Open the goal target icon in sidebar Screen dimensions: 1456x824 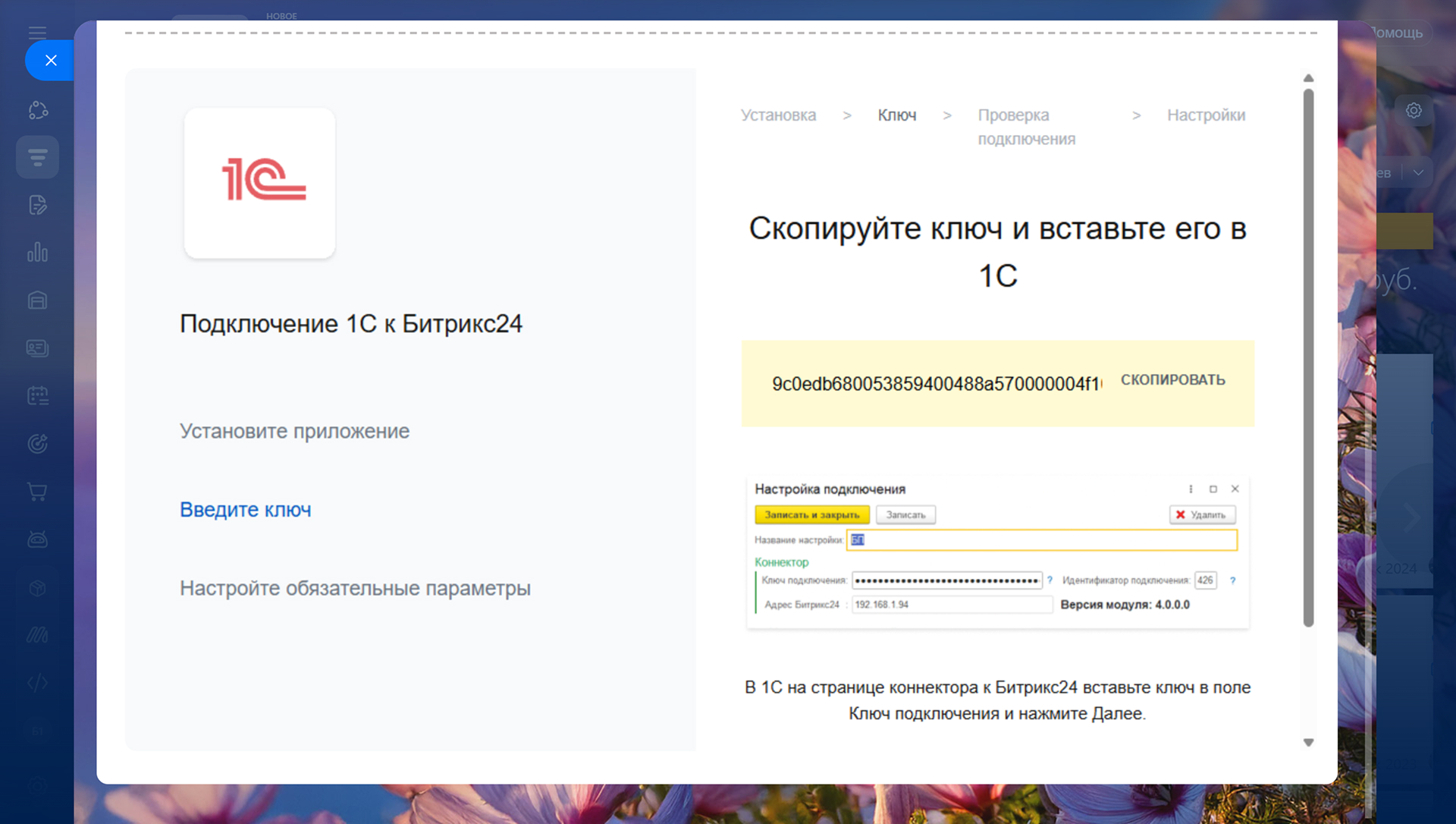click(38, 444)
